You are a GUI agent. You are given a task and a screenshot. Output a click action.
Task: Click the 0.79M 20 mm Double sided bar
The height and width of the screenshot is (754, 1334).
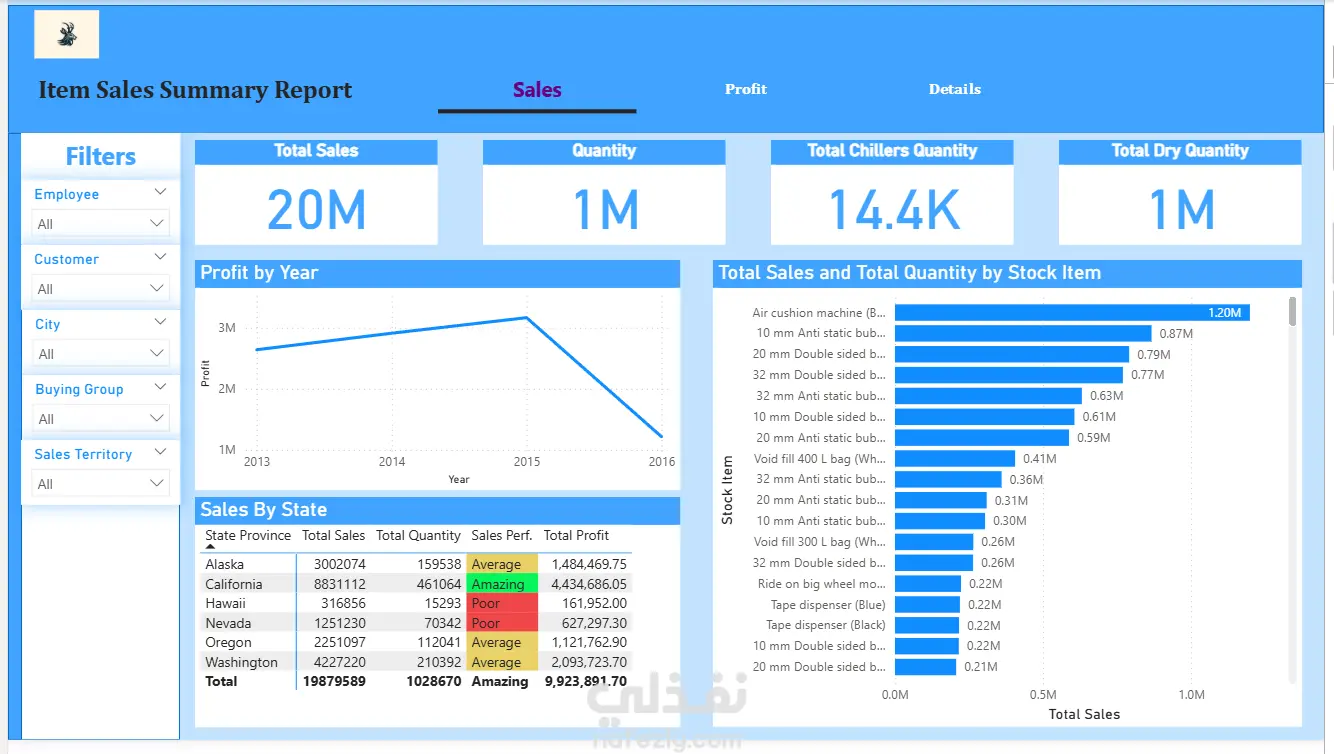pyautogui.click(x=1012, y=354)
